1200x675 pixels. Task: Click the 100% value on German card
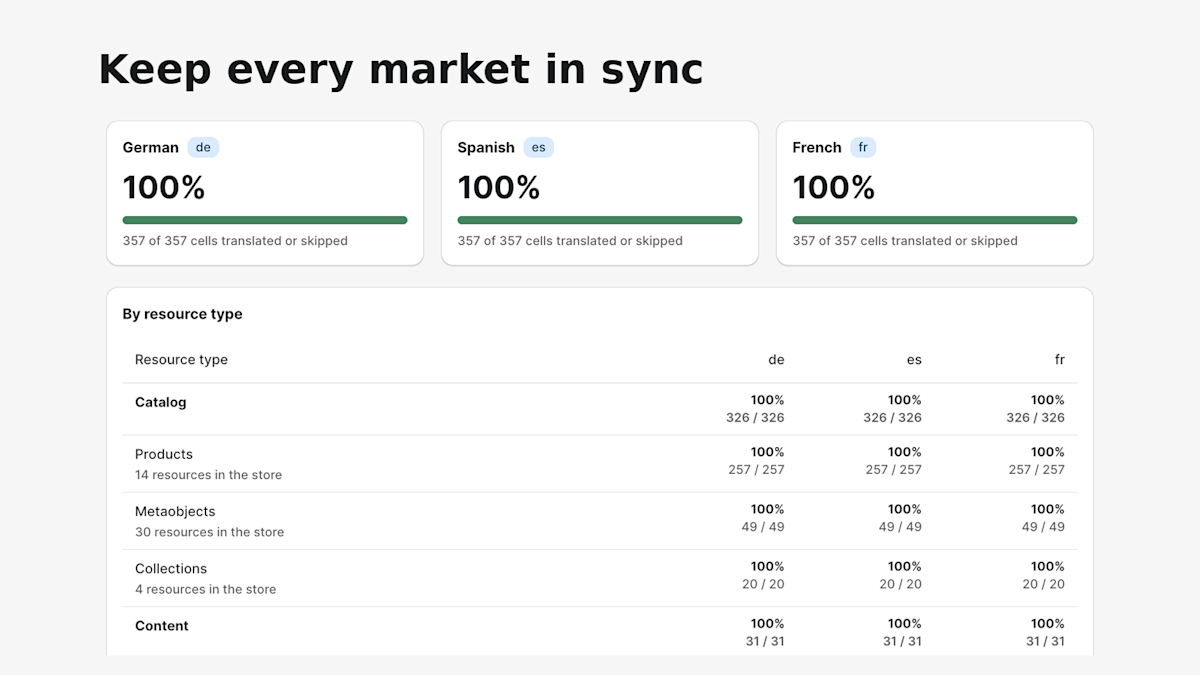pyautogui.click(x=164, y=188)
